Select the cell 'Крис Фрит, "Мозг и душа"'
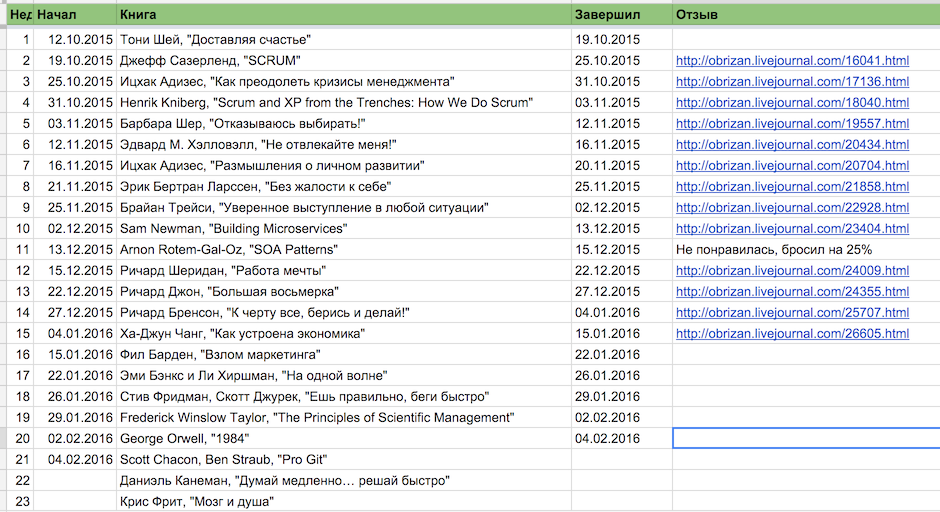 point(344,501)
